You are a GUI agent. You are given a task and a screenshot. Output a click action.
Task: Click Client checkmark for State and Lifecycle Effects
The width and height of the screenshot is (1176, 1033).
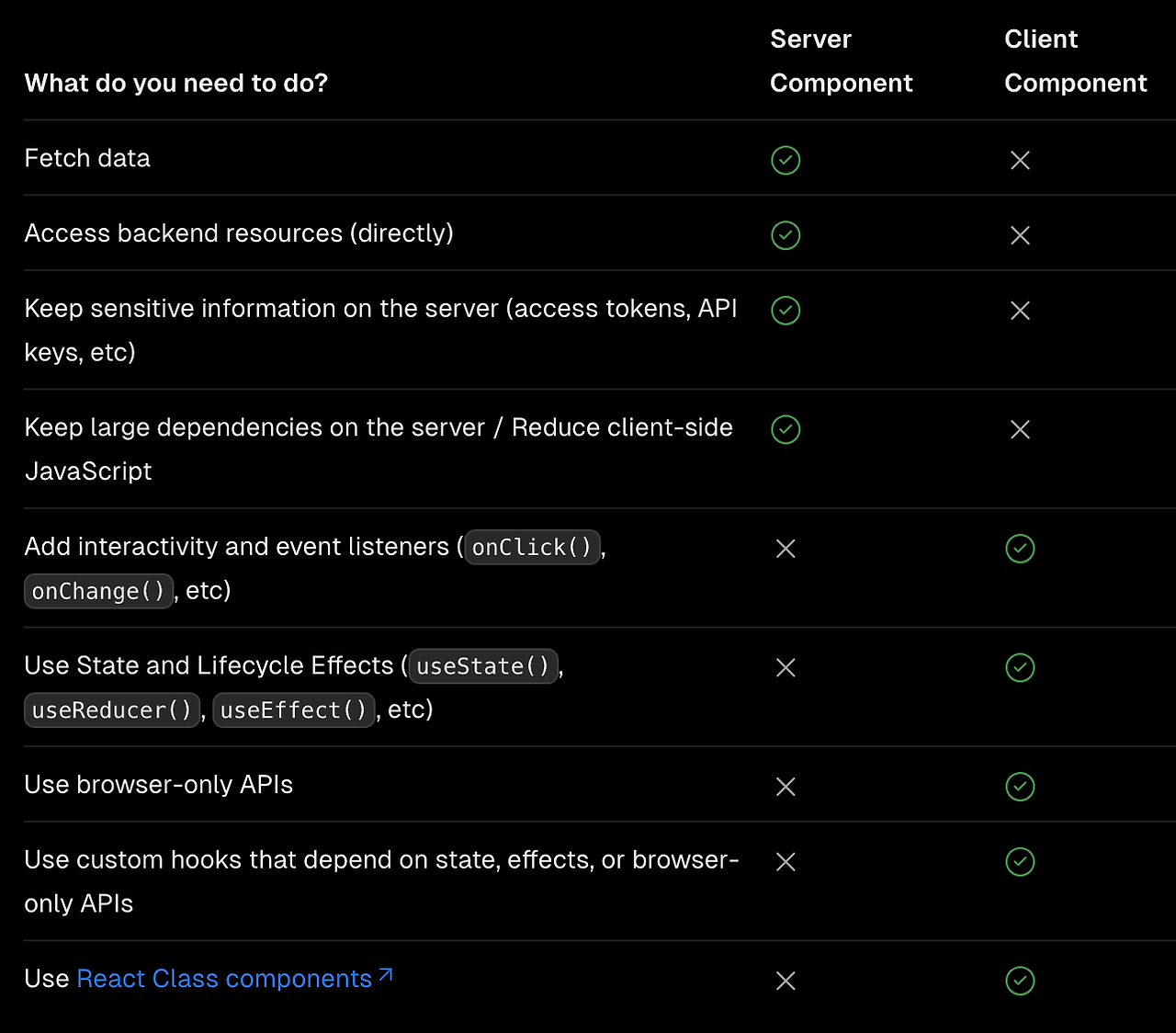(1020, 667)
